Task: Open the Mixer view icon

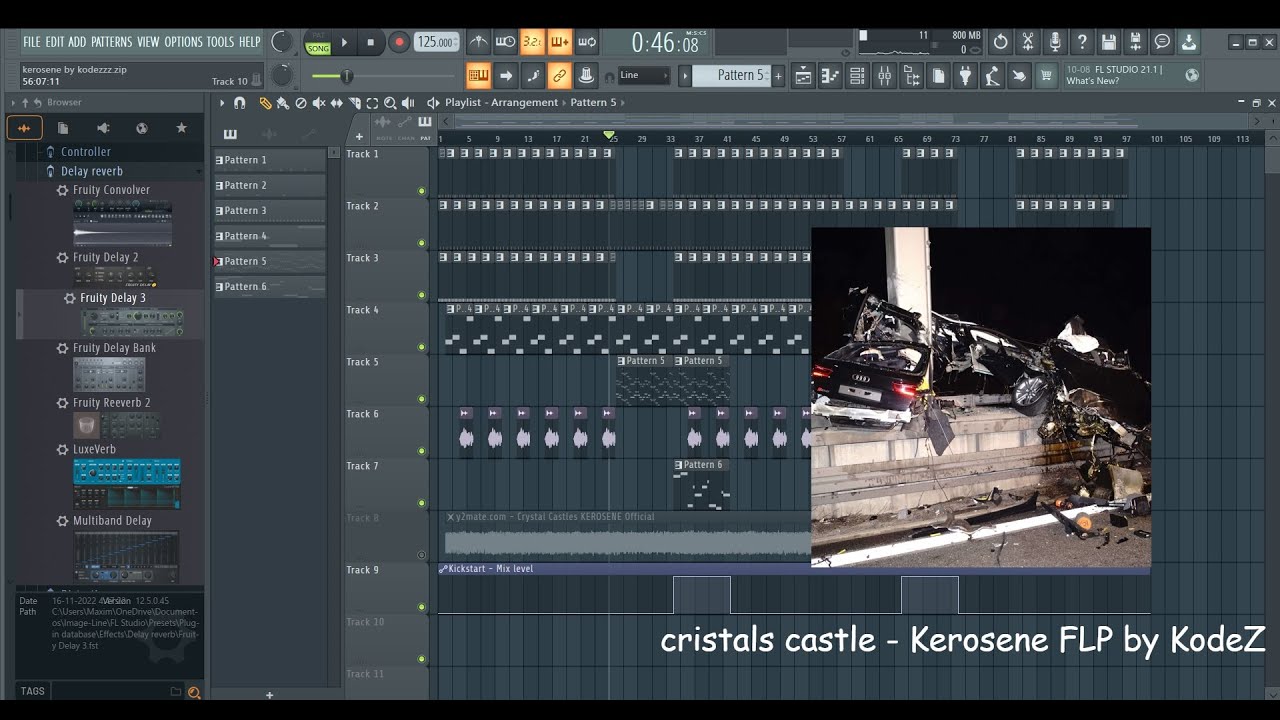Action: (x=884, y=75)
